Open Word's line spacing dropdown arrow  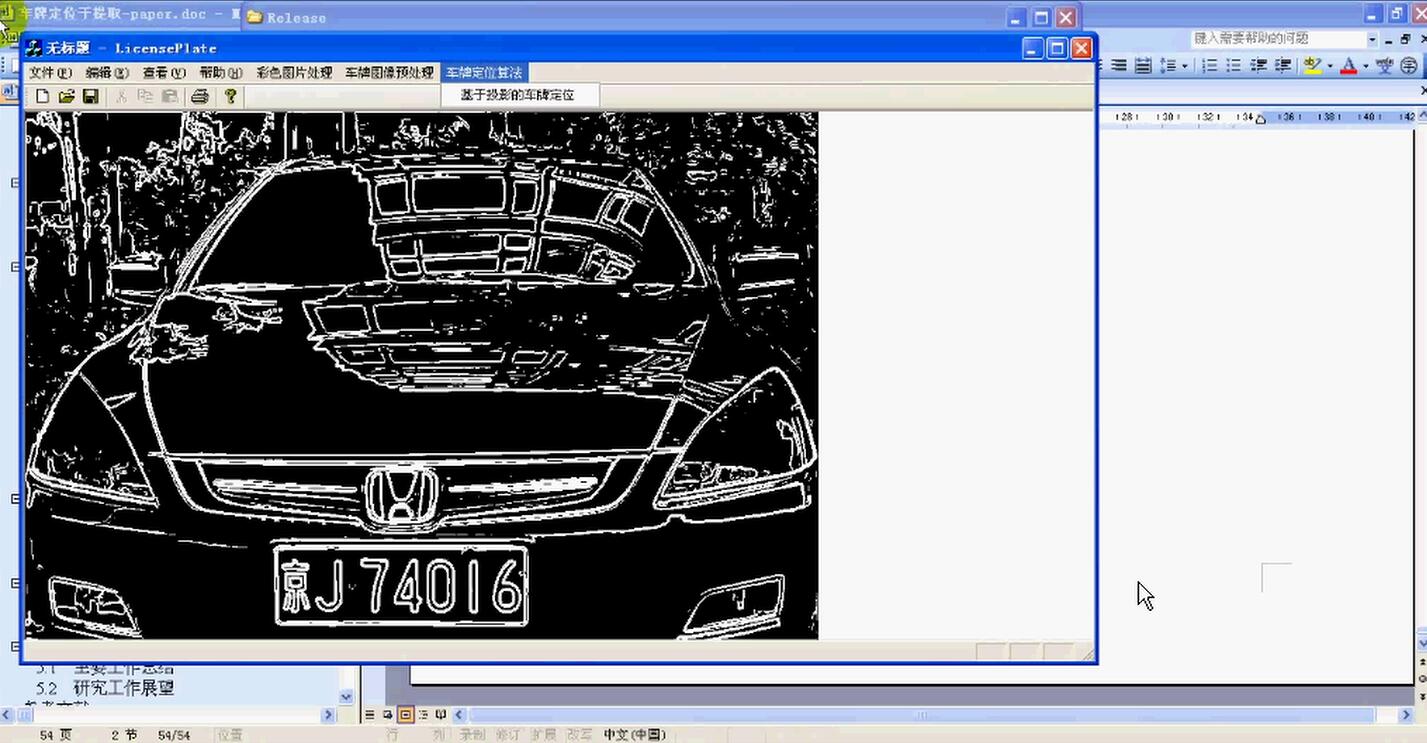tap(1185, 66)
